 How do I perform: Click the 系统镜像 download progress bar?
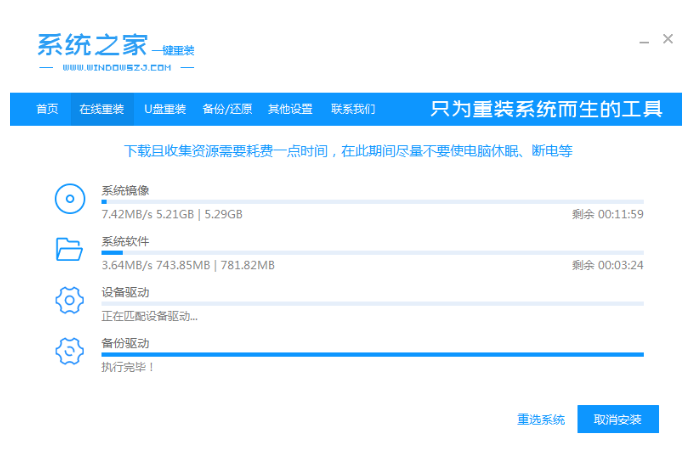tap(373, 202)
